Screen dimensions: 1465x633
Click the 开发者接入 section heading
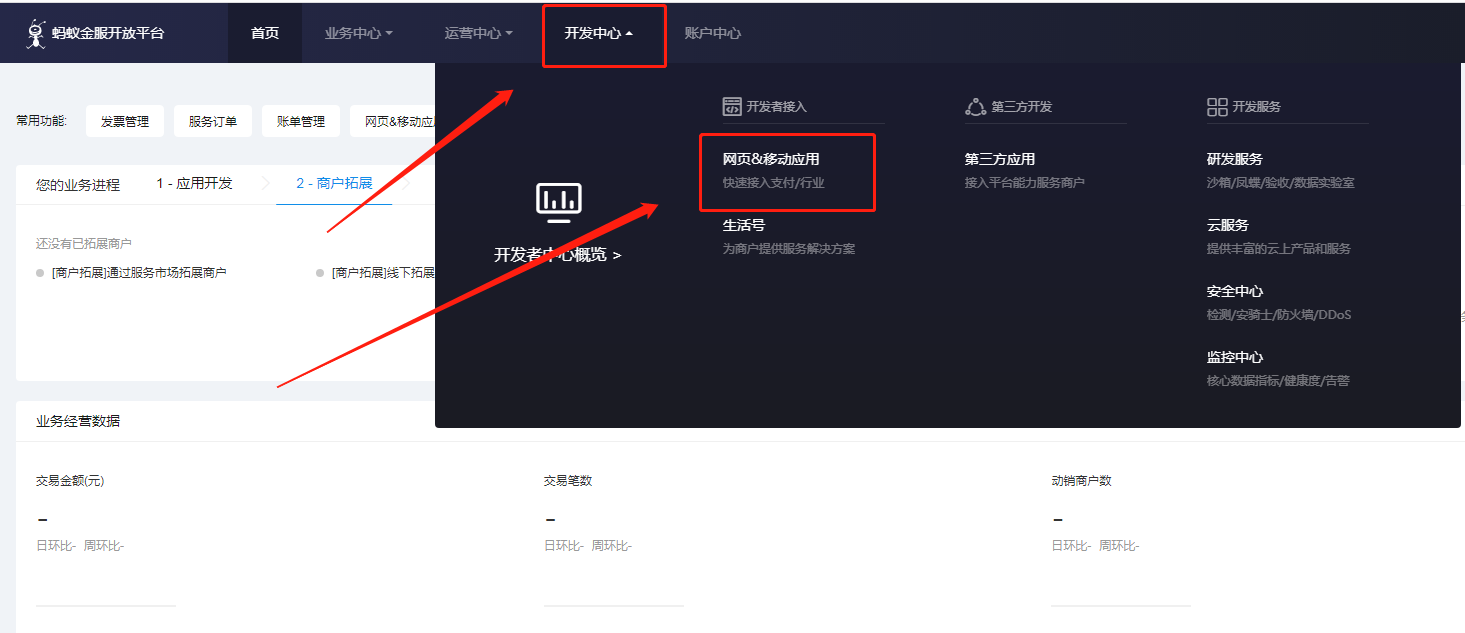click(x=776, y=106)
